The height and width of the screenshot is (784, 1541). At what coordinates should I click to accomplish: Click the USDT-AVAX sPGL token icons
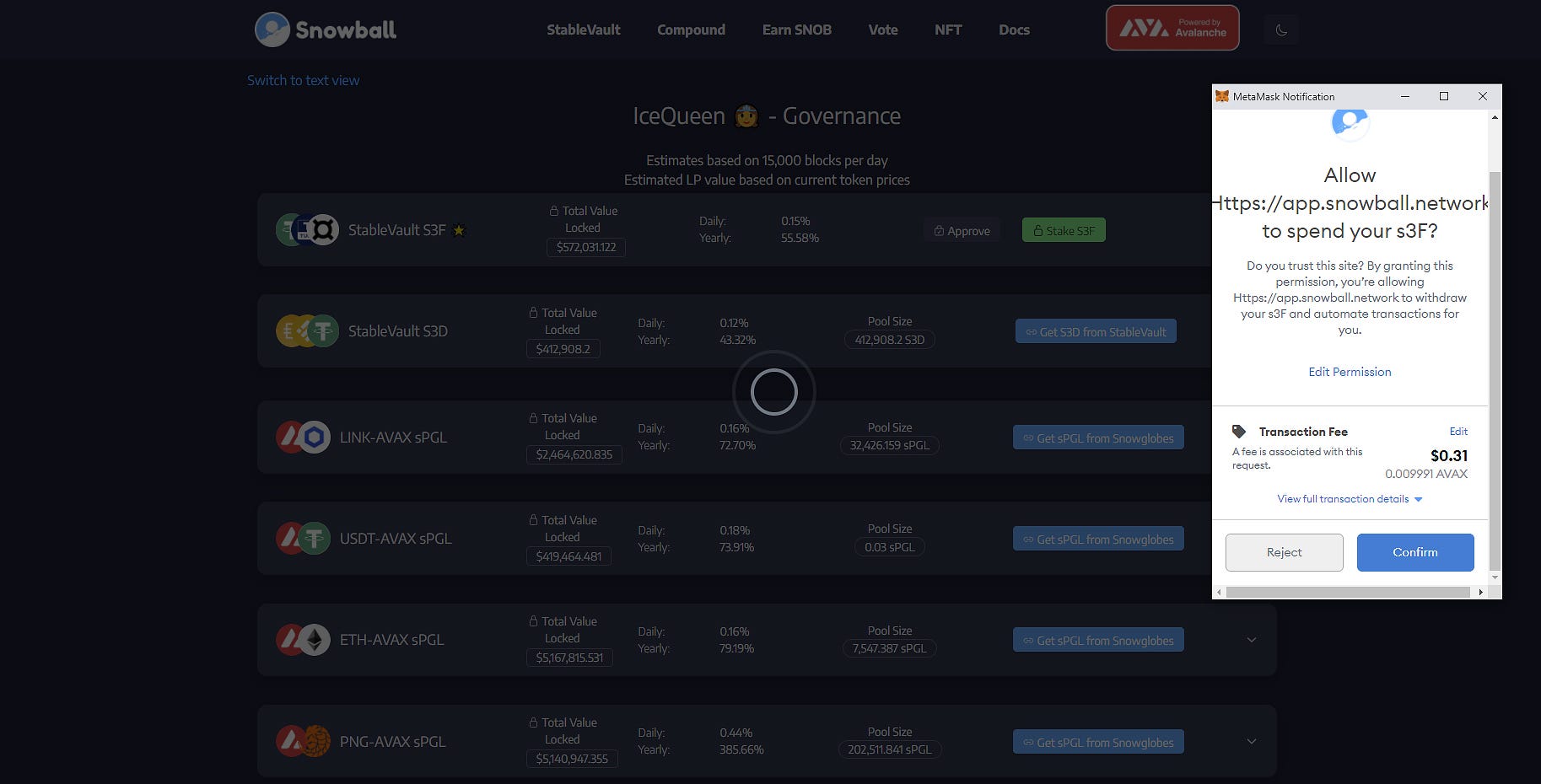coord(304,538)
